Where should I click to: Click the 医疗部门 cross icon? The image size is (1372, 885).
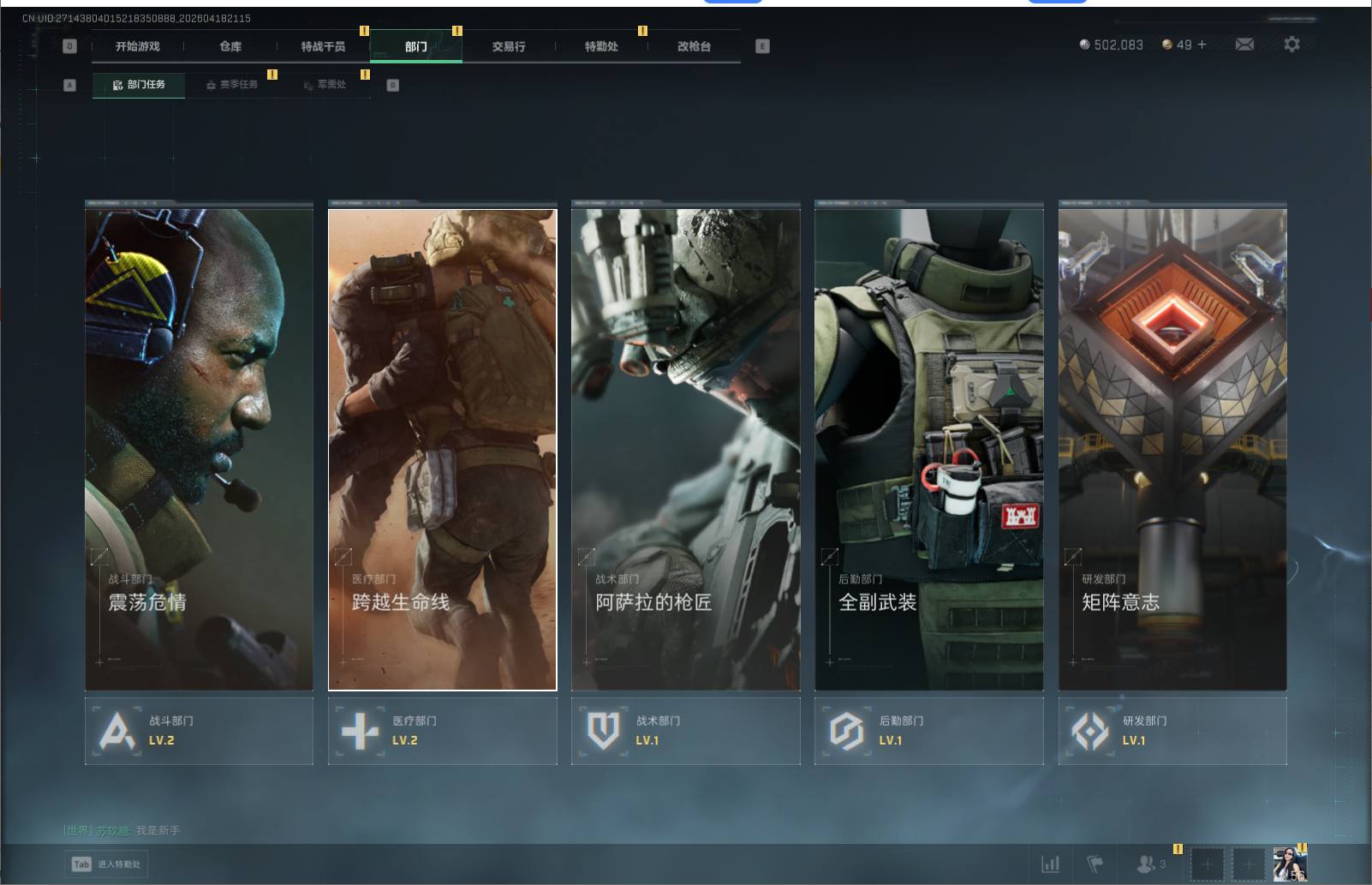(360, 732)
